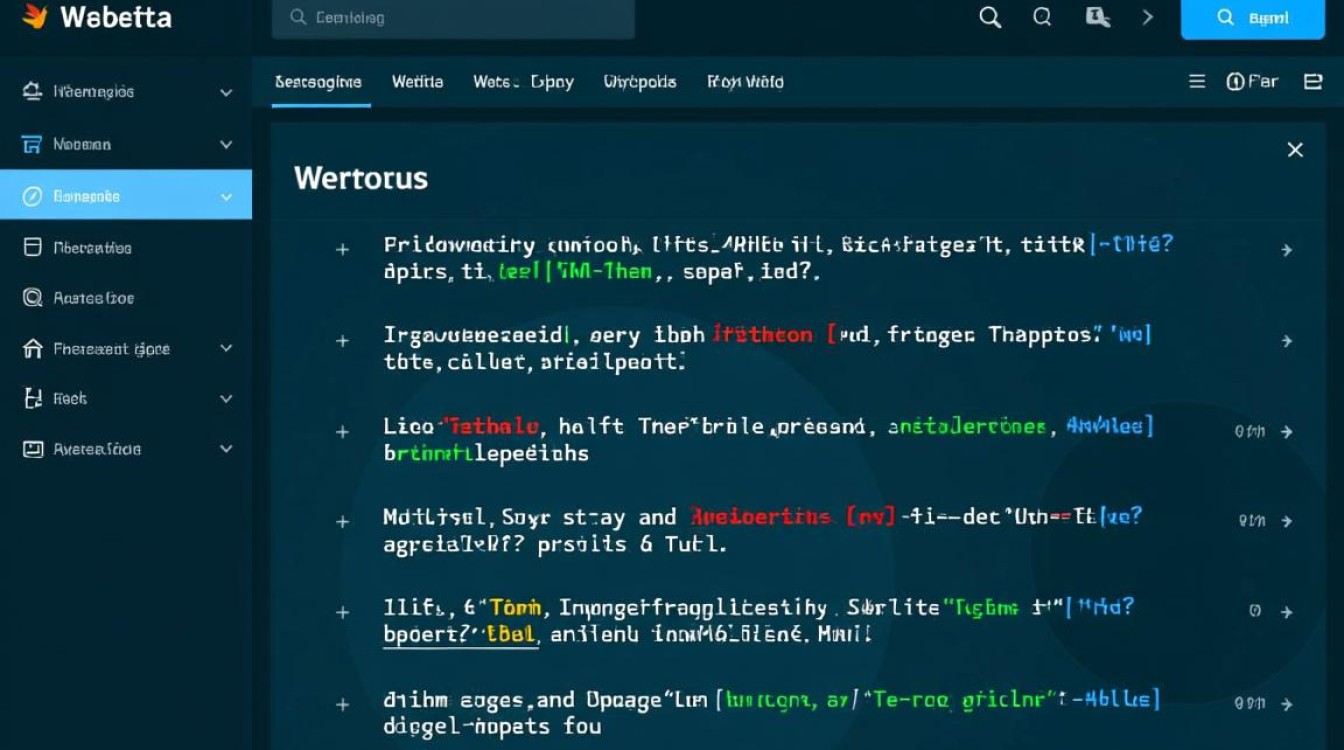
Task: Click the arrow on the Pridowoatiry row
Action: point(1287,250)
